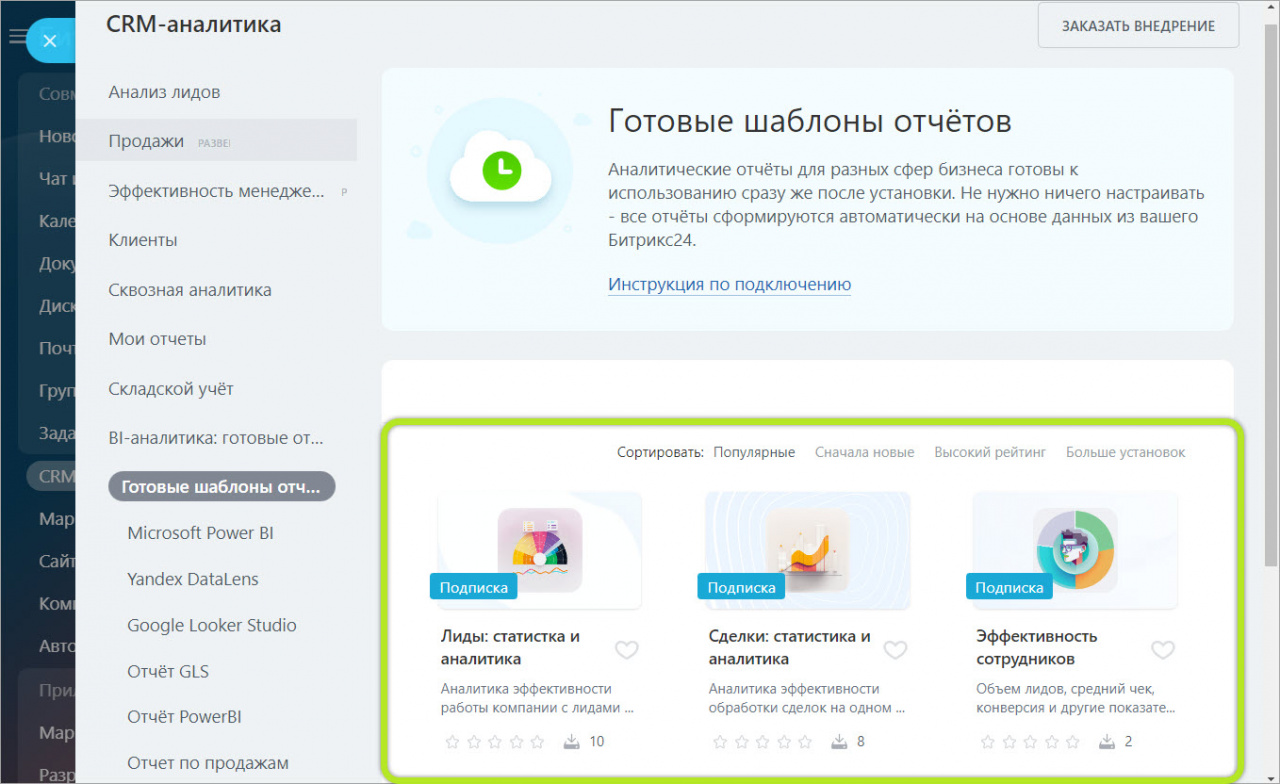
Task: Favorite the Сделки report heart icon
Action: pos(895,650)
